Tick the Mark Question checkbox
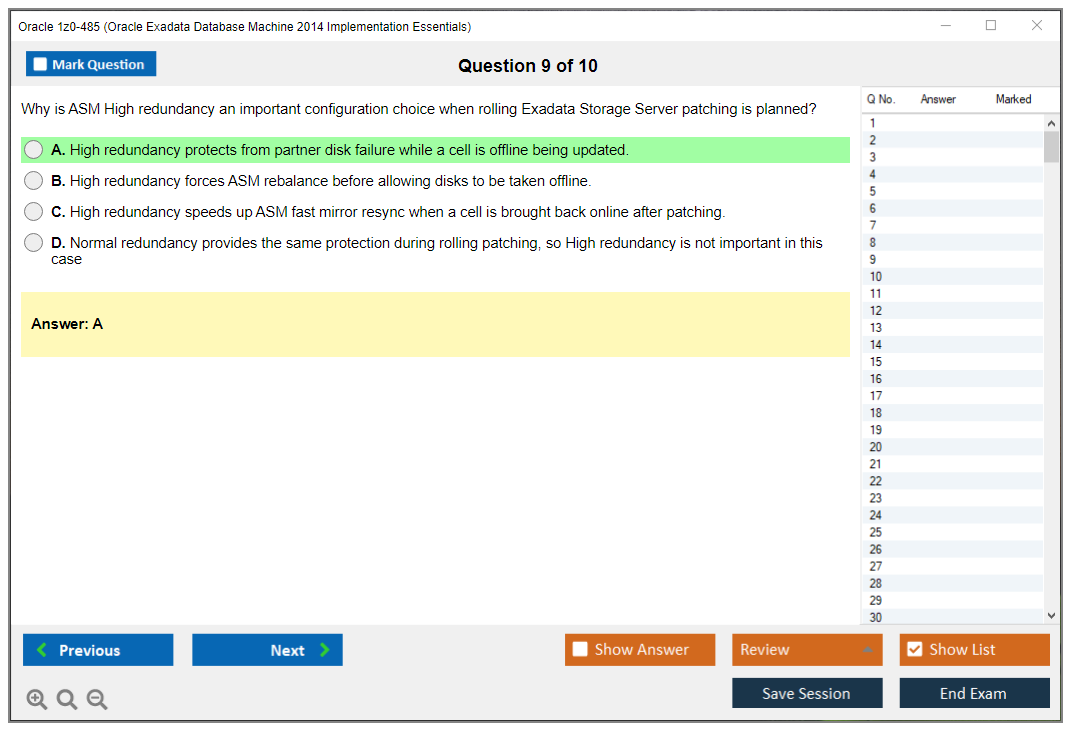Screen dimensions: 1075x735 pos(41,65)
